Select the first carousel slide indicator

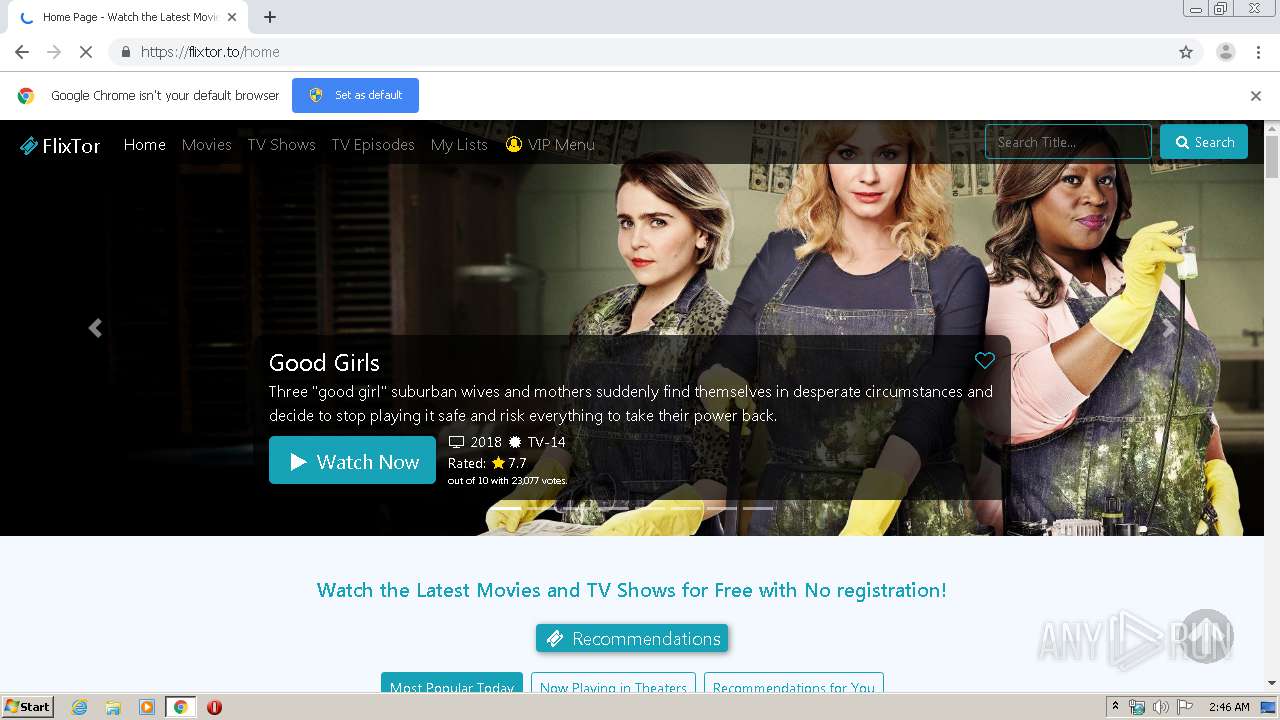(506, 508)
